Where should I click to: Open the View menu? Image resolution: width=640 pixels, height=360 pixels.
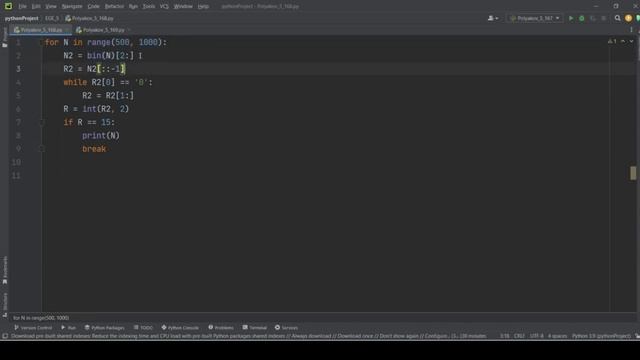click(x=51, y=7)
